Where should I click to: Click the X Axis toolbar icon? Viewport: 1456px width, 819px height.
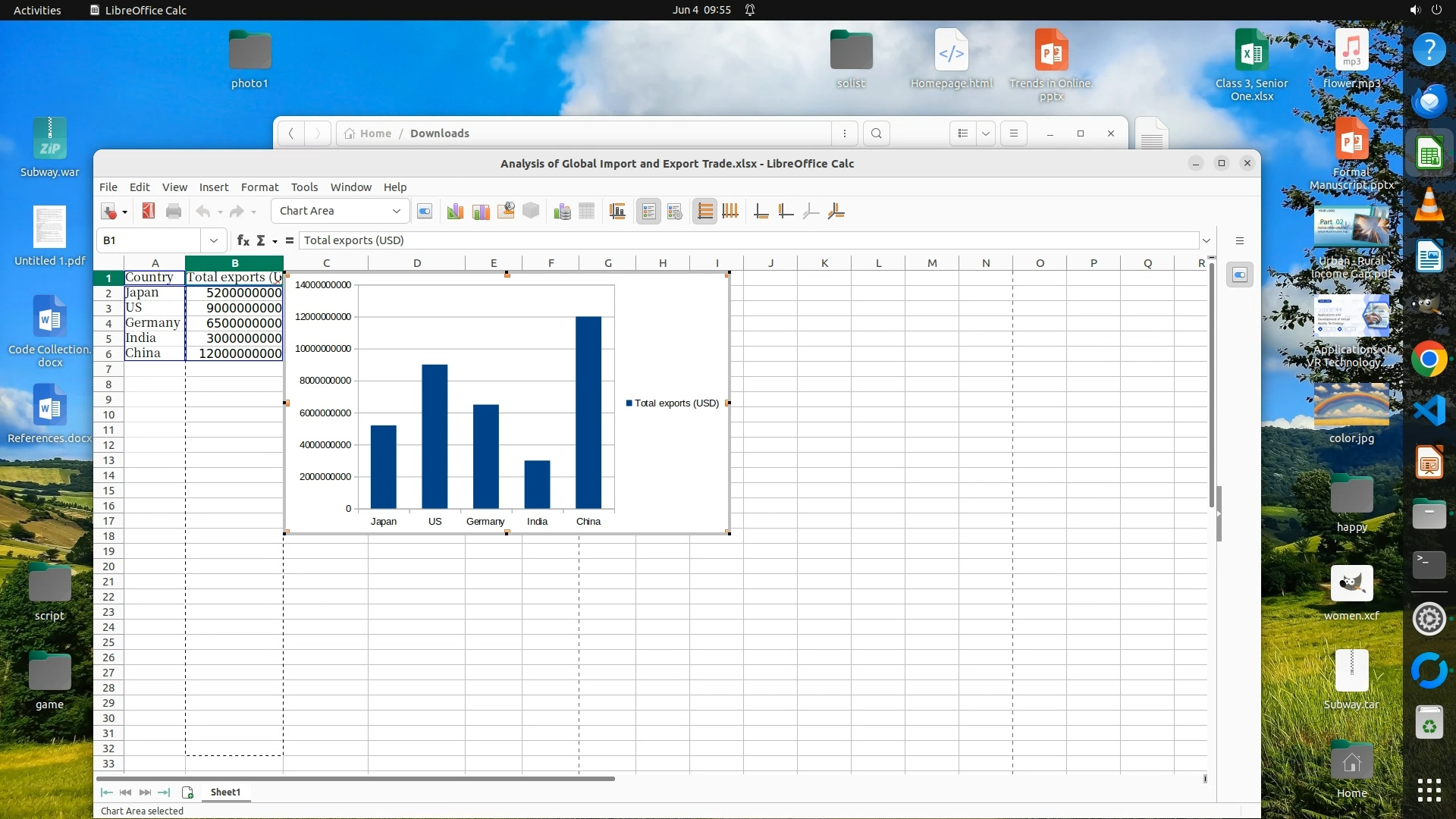761,212
